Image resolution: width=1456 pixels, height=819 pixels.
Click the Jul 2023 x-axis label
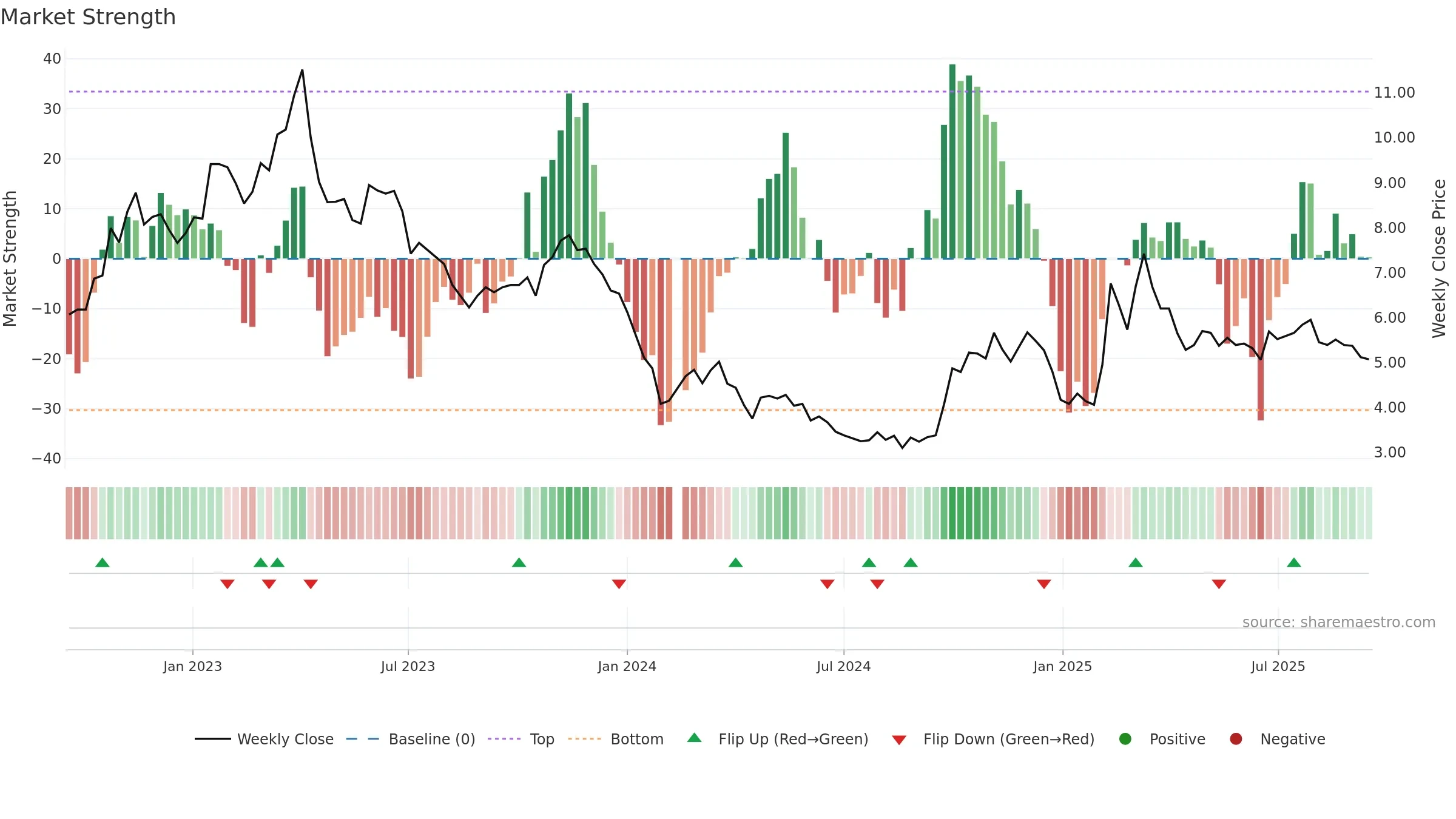point(408,666)
